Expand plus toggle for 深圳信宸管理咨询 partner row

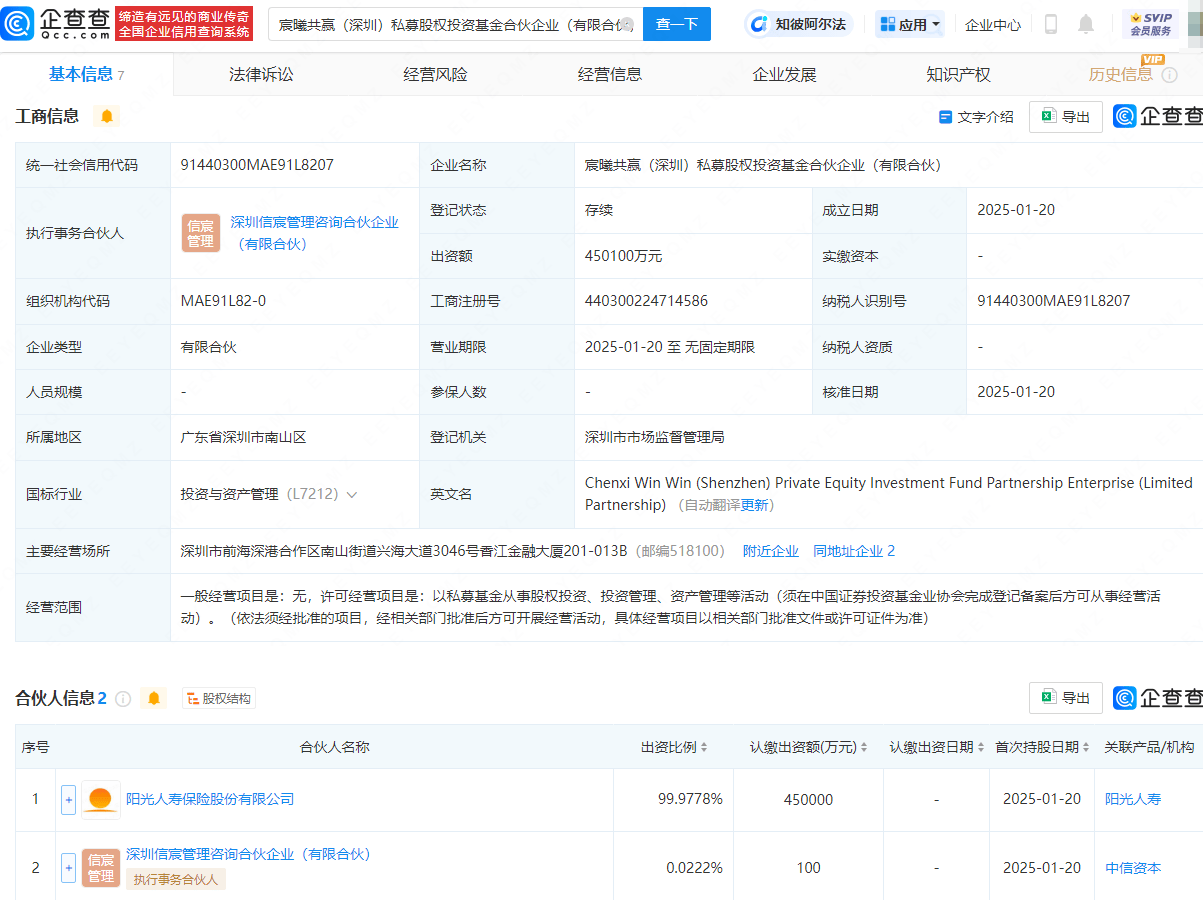pyautogui.click(x=68, y=868)
